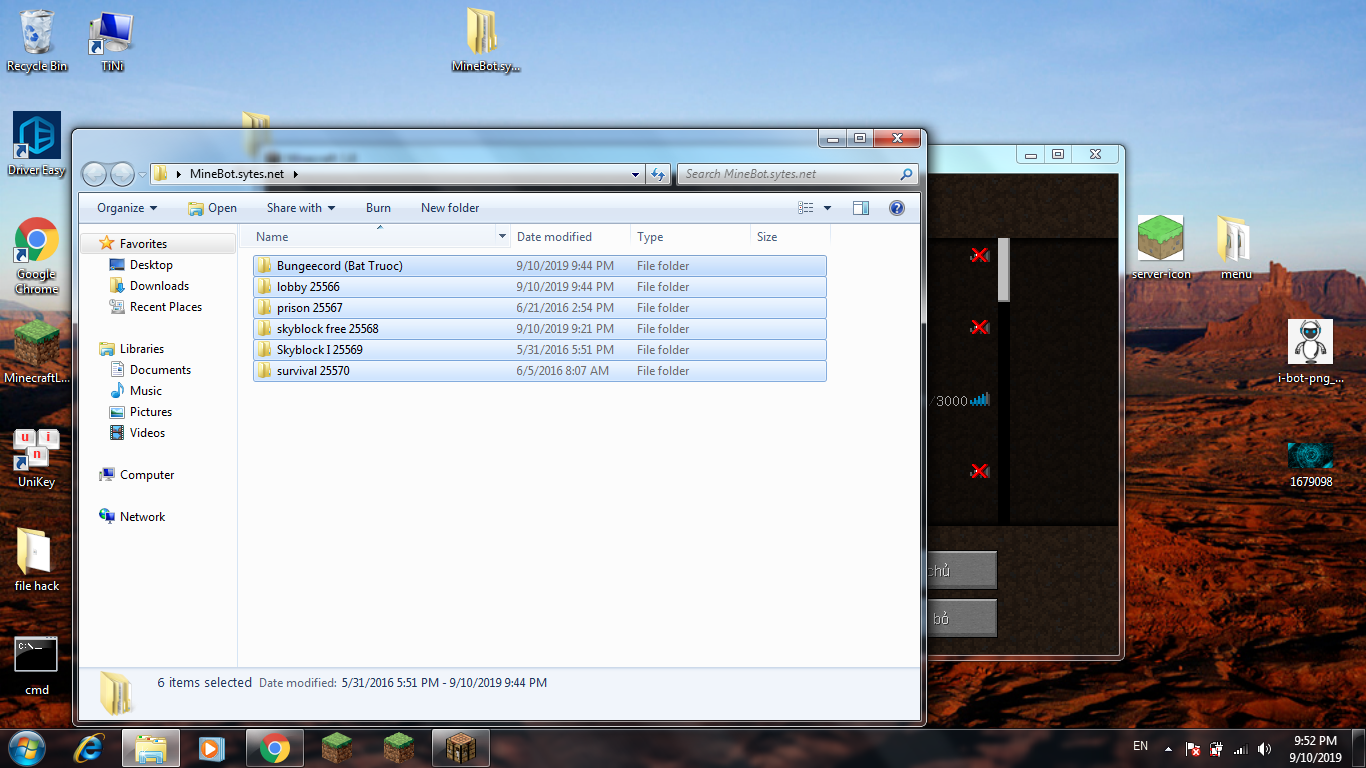Select the survival 25570 folder
Screen dimensions: 1366x768
(540, 371)
